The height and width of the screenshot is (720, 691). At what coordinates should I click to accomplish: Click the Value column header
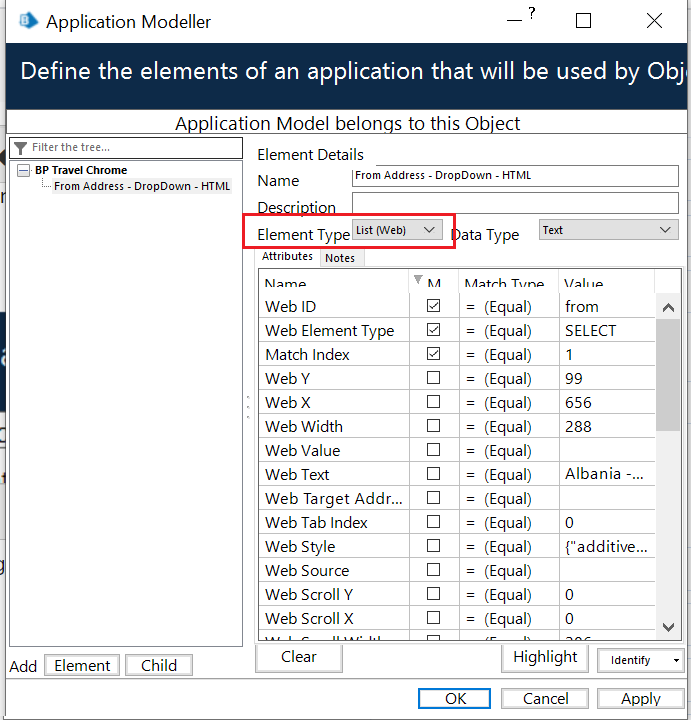click(607, 282)
